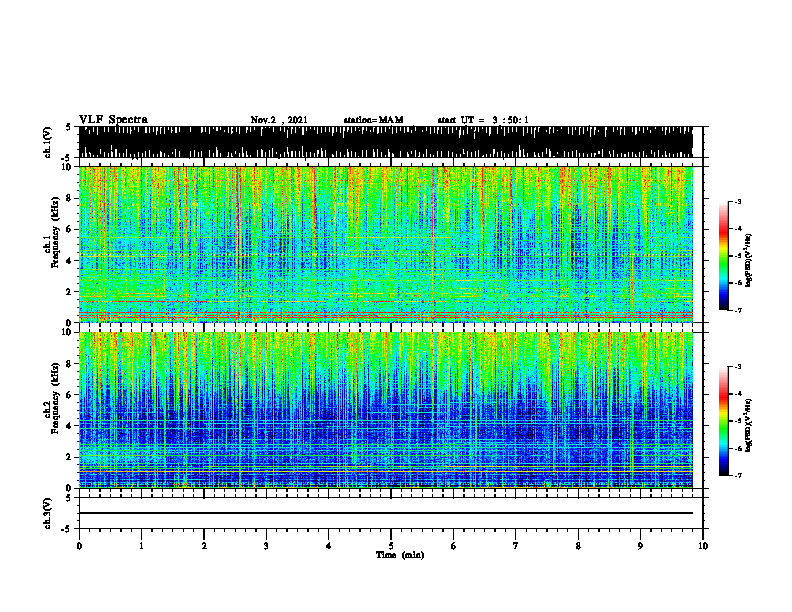Click the "ch.3(V)" axis label
Viewport: 792px width, 612px height.
[x=48, y=513]
